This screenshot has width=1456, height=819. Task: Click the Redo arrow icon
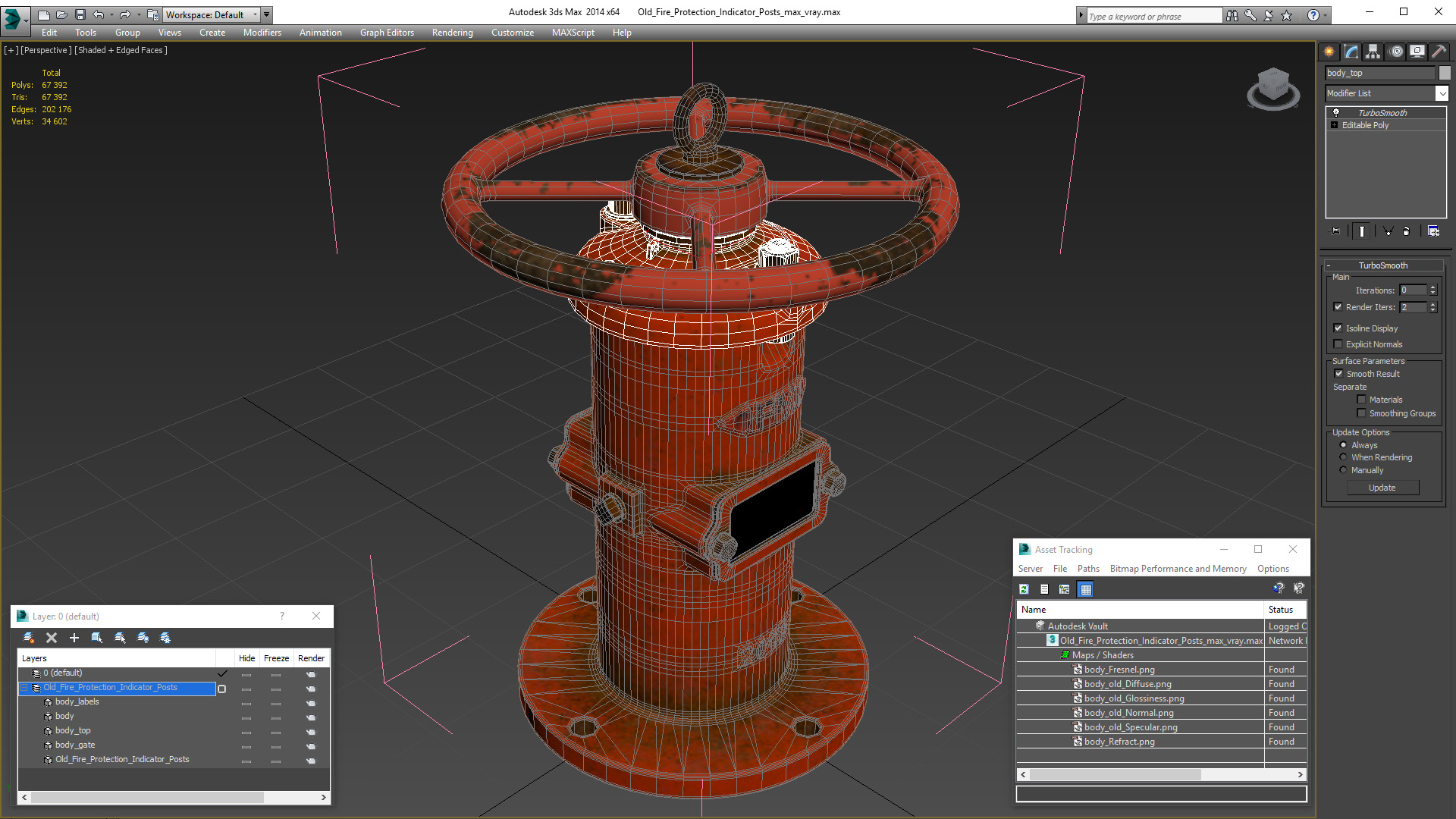125,14
